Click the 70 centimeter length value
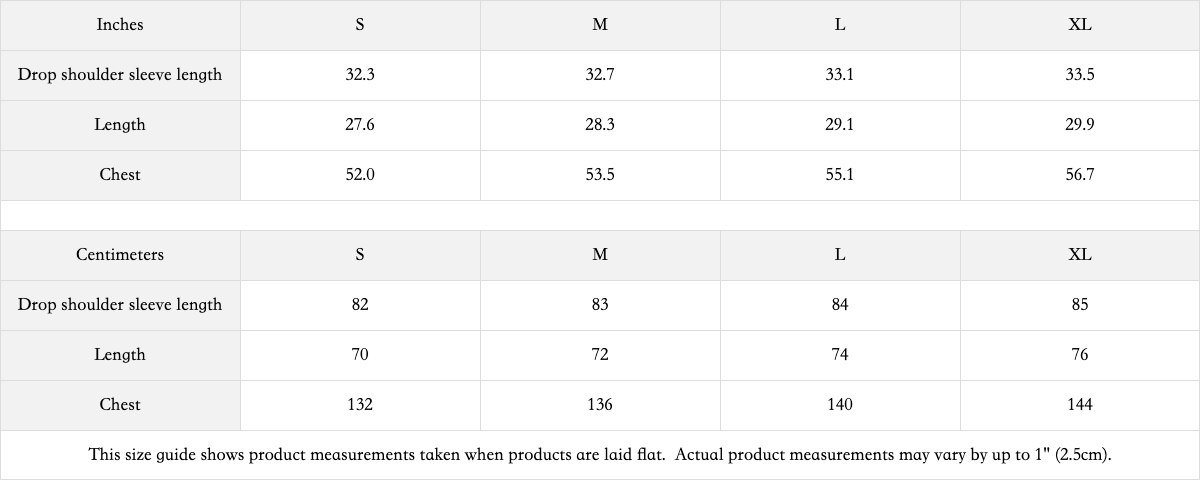This screenshot has width=1200, height=480. [x=360, y=355]
